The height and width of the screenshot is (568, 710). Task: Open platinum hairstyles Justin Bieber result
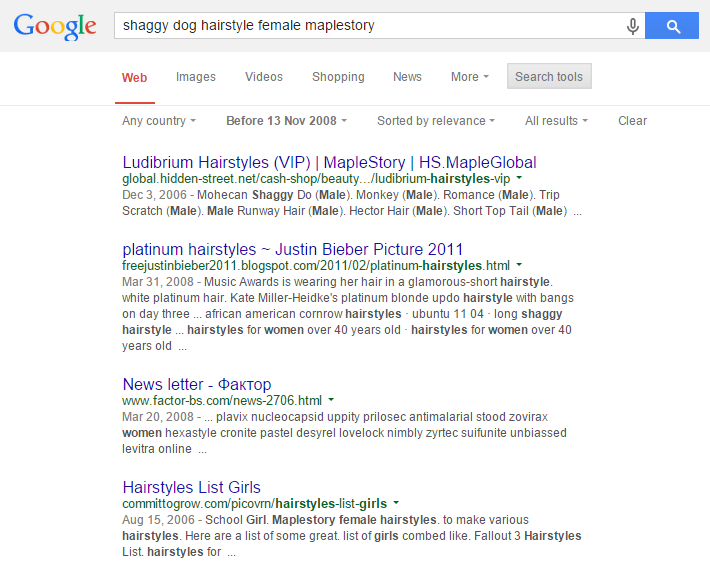pos(293,249)
